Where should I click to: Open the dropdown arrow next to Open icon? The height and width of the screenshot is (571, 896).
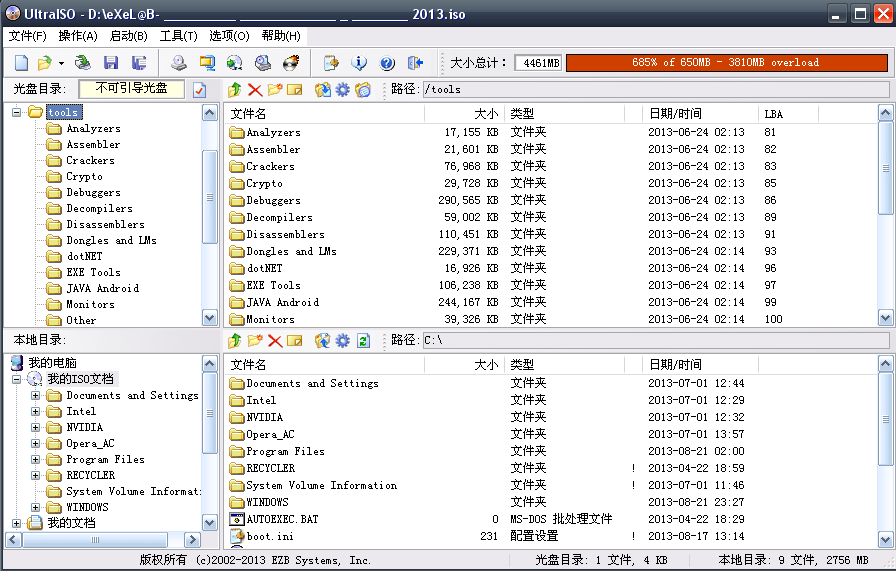(61, 63)
